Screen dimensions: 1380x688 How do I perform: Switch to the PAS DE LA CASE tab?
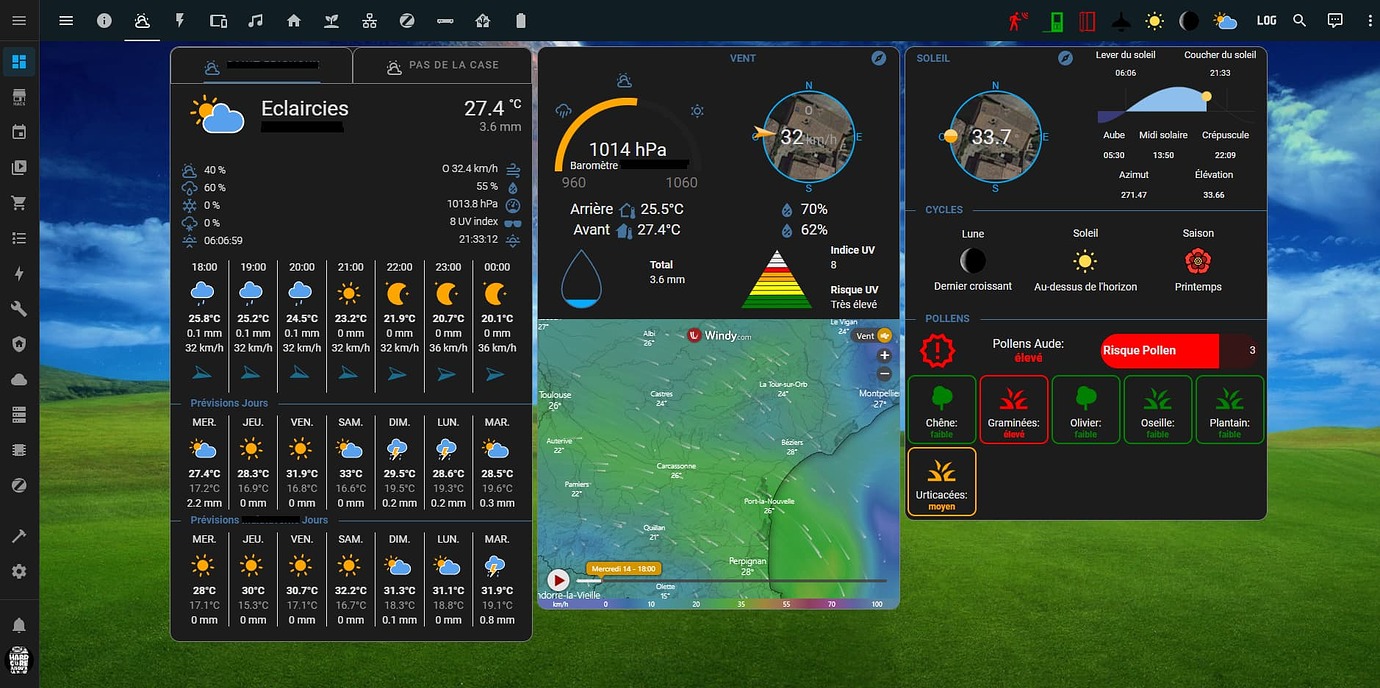tap(441, 64)
